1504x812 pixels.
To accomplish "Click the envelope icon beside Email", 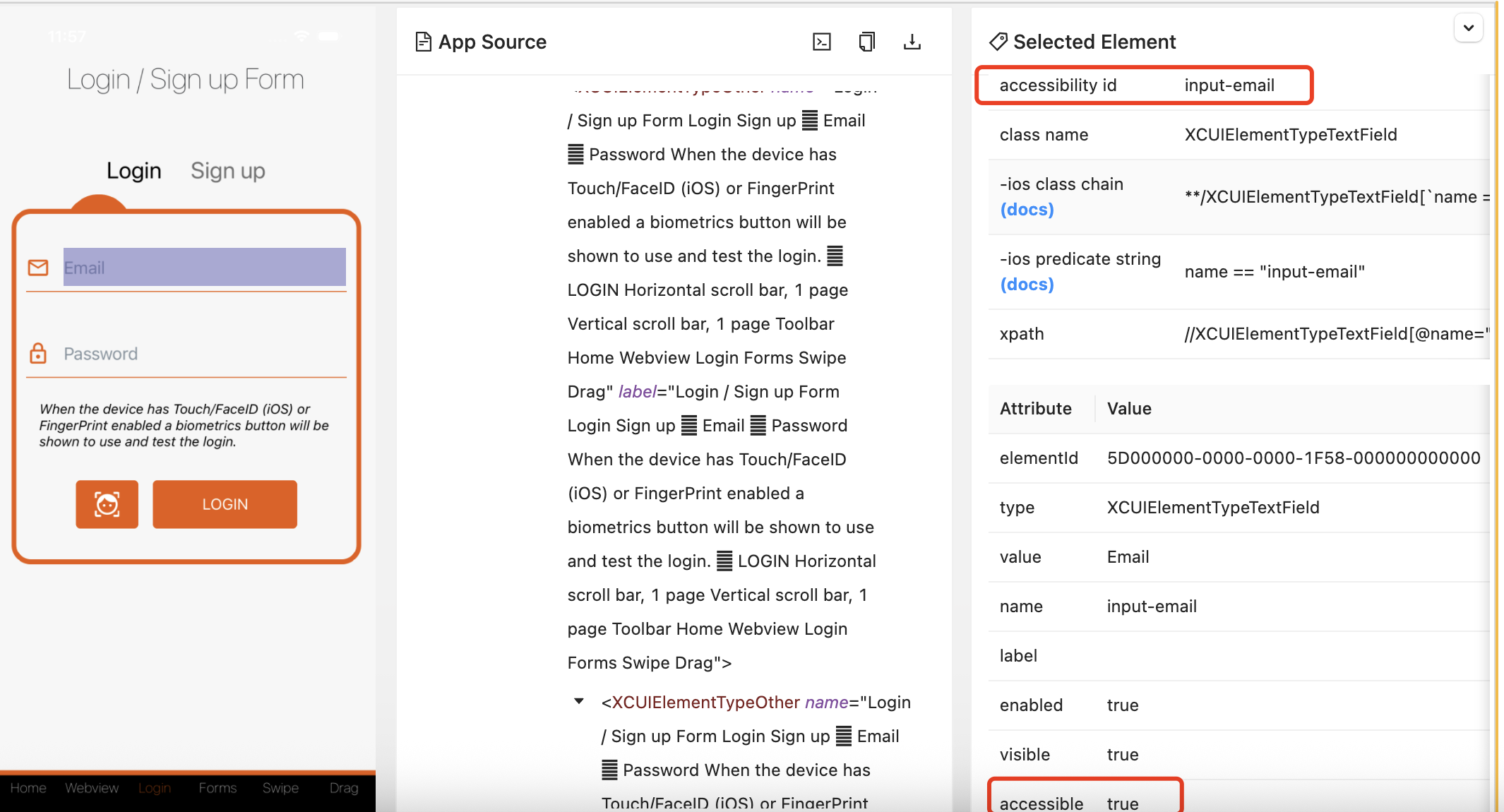I will coord(38,268).
